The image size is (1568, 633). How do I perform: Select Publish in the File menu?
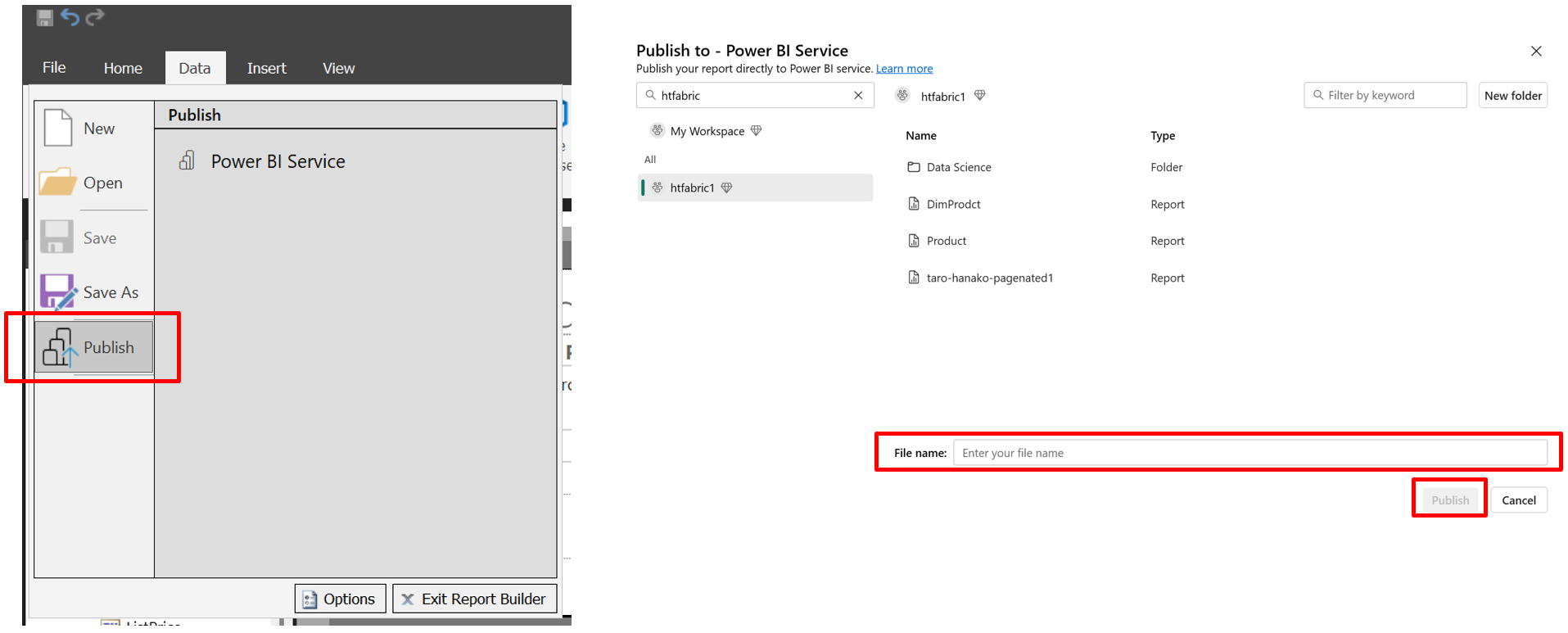(93, 347)
